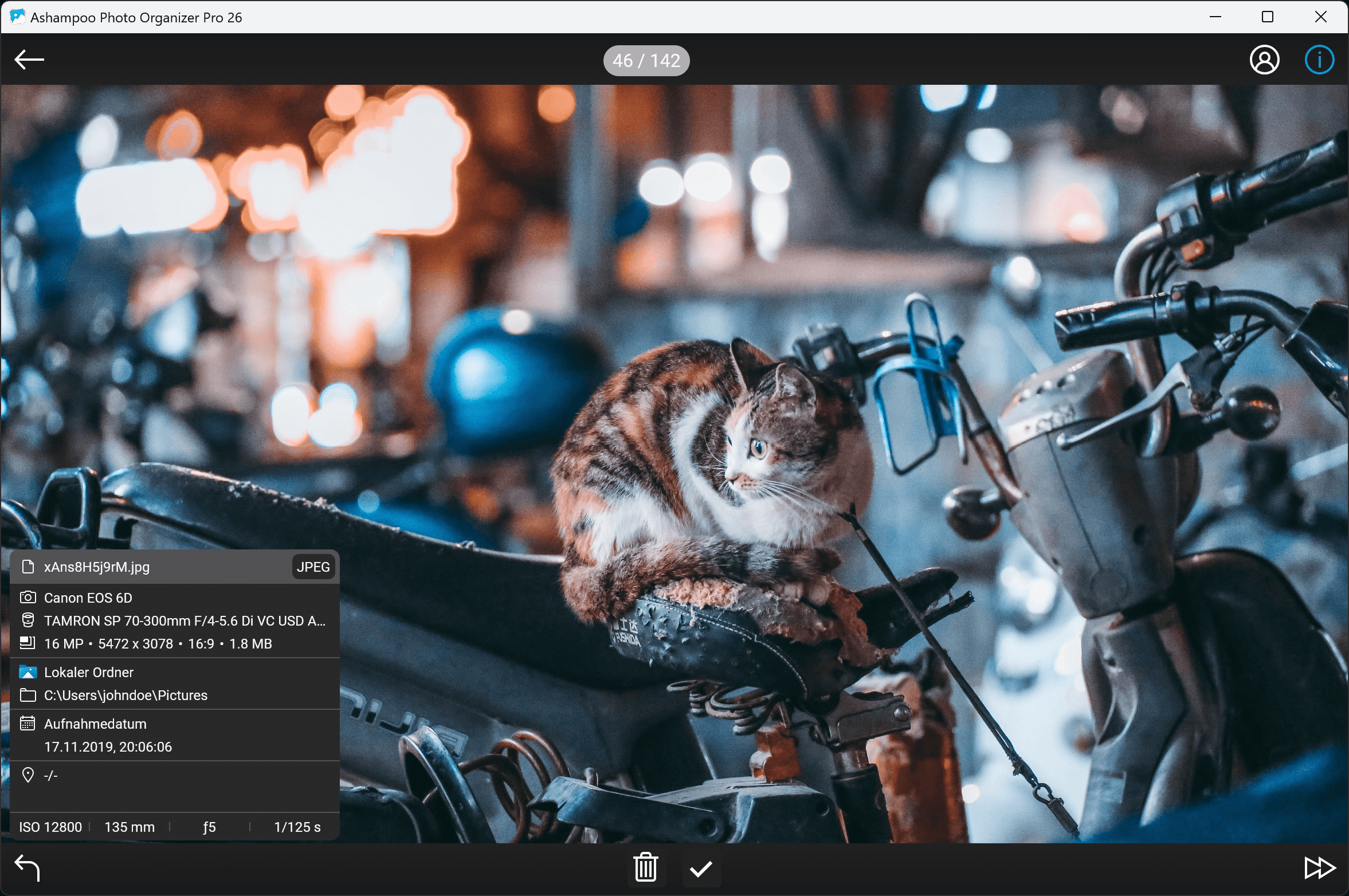This screenshot has width=1349, height=896.
Task: Click the location pin icon in info panel
Action: pos(28,775)
